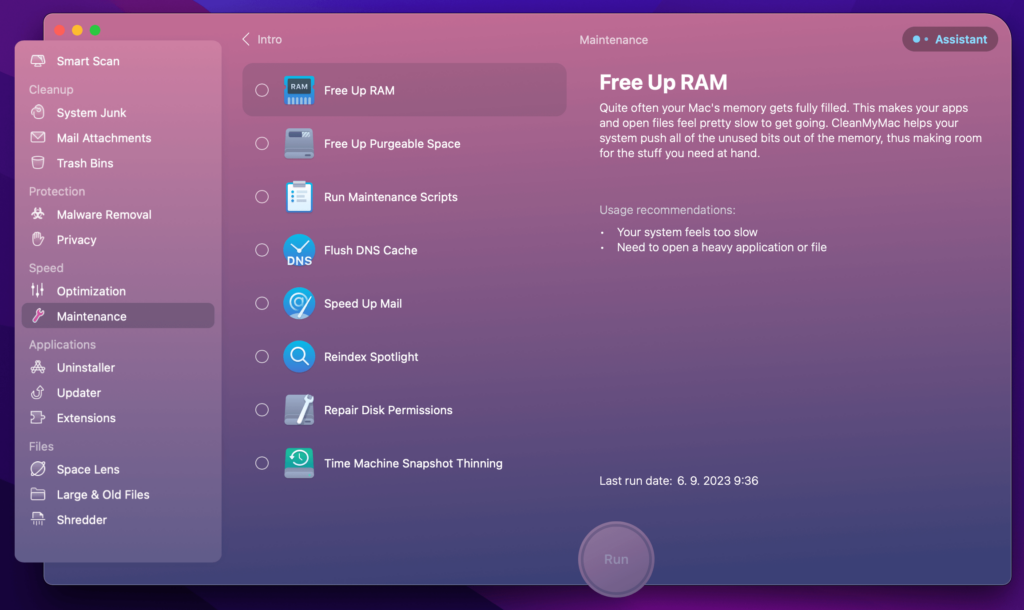Select the Speed Up Mail radio button
Screen dimensions: 1024x610
262,303
